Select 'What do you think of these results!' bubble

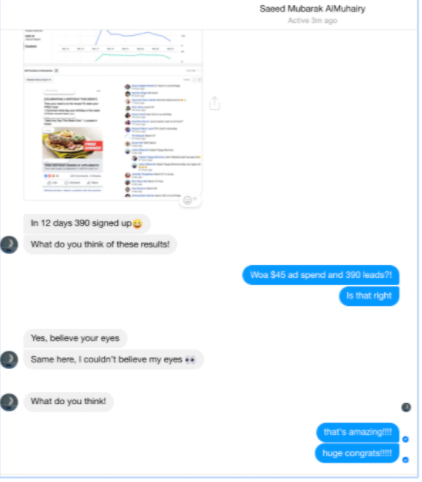100,244
